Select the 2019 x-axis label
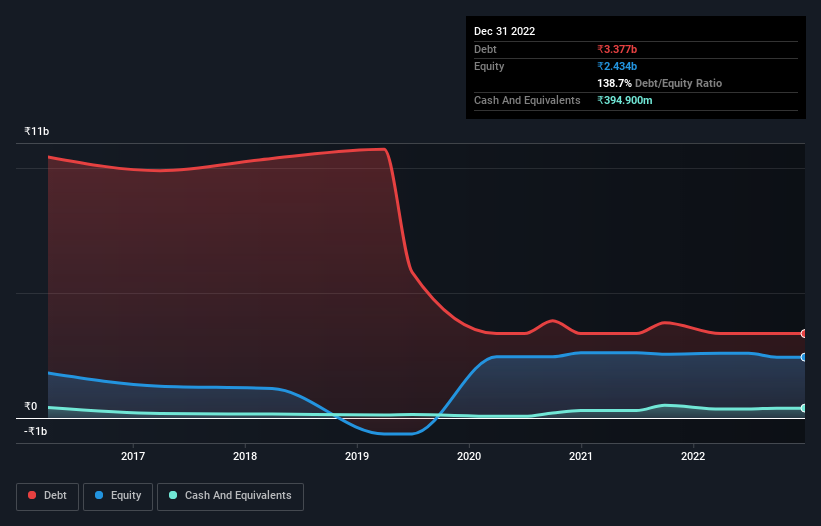 click(357, 456)
